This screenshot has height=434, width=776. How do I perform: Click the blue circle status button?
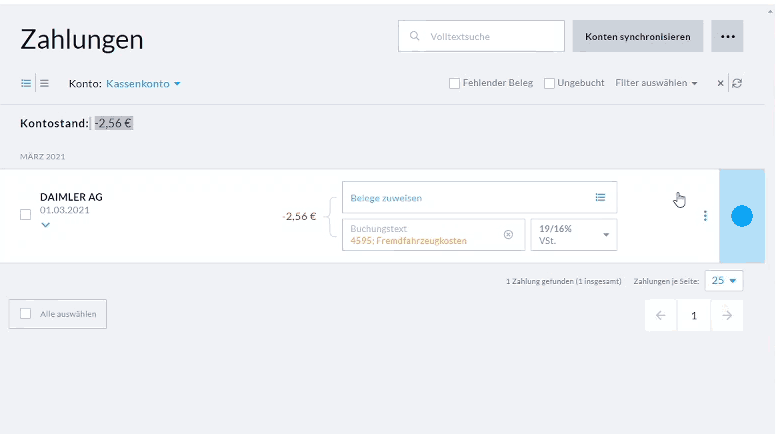point(741,216)
